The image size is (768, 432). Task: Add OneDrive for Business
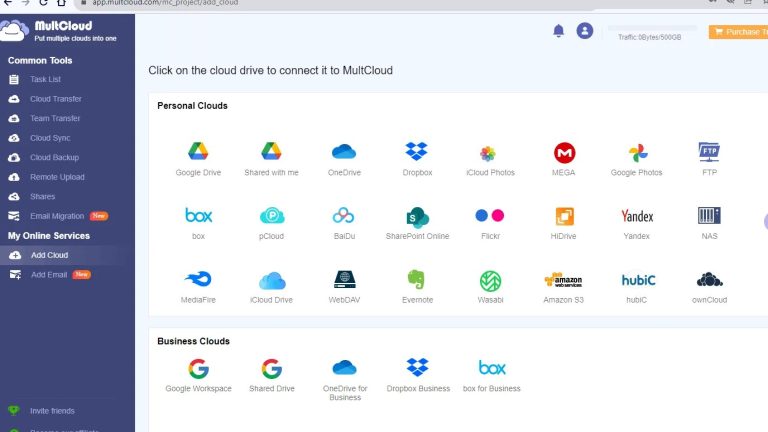(345, 380)
